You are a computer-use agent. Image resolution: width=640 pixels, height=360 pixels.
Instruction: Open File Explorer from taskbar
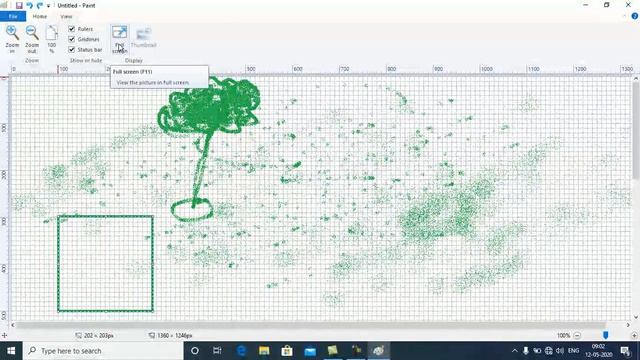pyautogui.click(x=264, y=351)
